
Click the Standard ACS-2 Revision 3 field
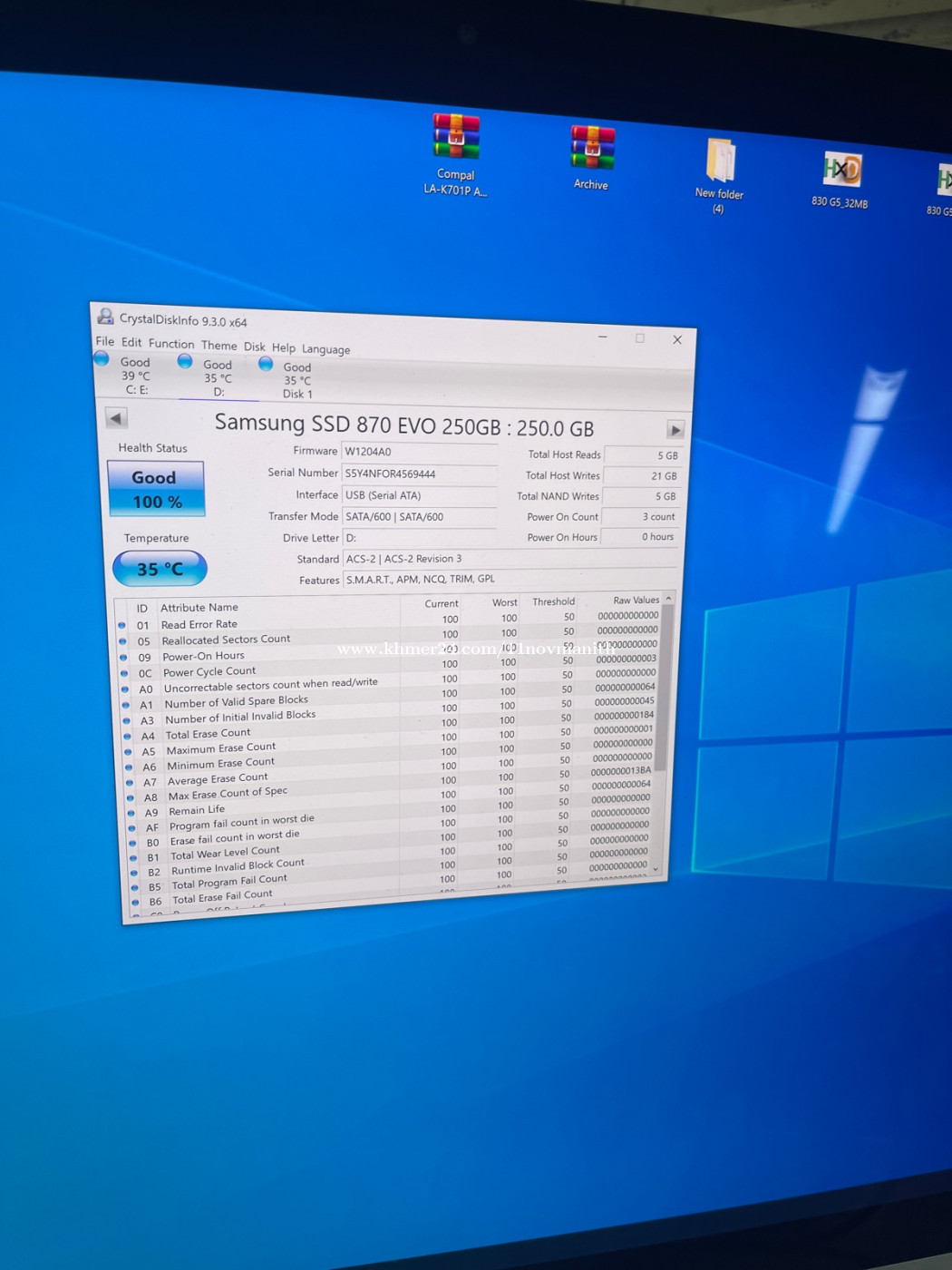(510, 559)
